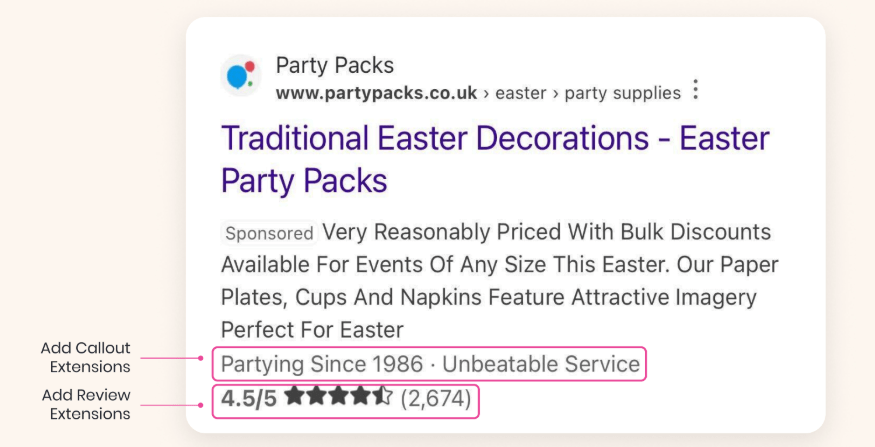Click the "Party Packs" site name
Viewport: 875px width, 447px height.
click(x=334, y=66)
